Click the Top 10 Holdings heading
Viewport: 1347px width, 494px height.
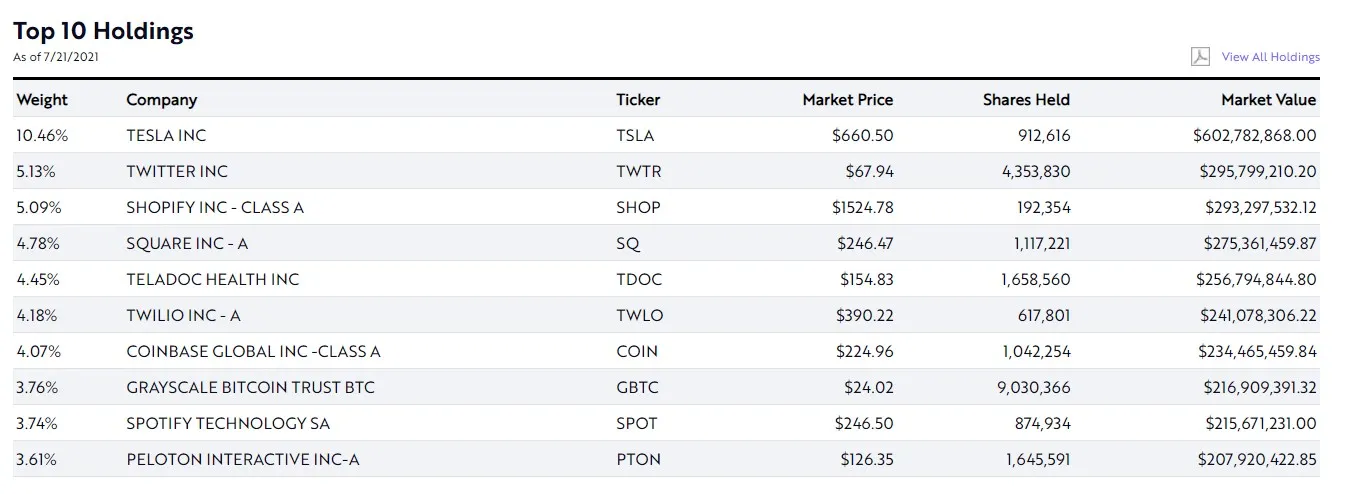[x=103, y=31]
